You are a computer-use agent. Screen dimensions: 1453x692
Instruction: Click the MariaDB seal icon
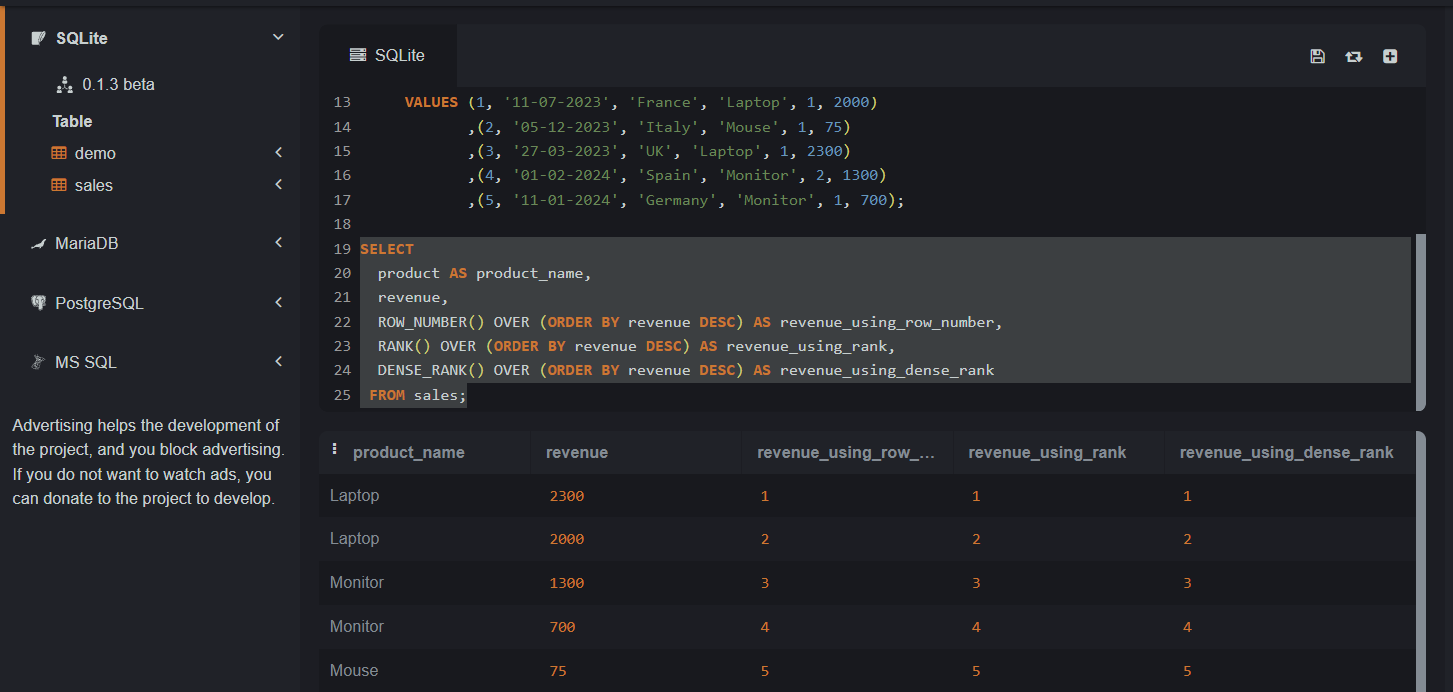click(x=38, y=243)
